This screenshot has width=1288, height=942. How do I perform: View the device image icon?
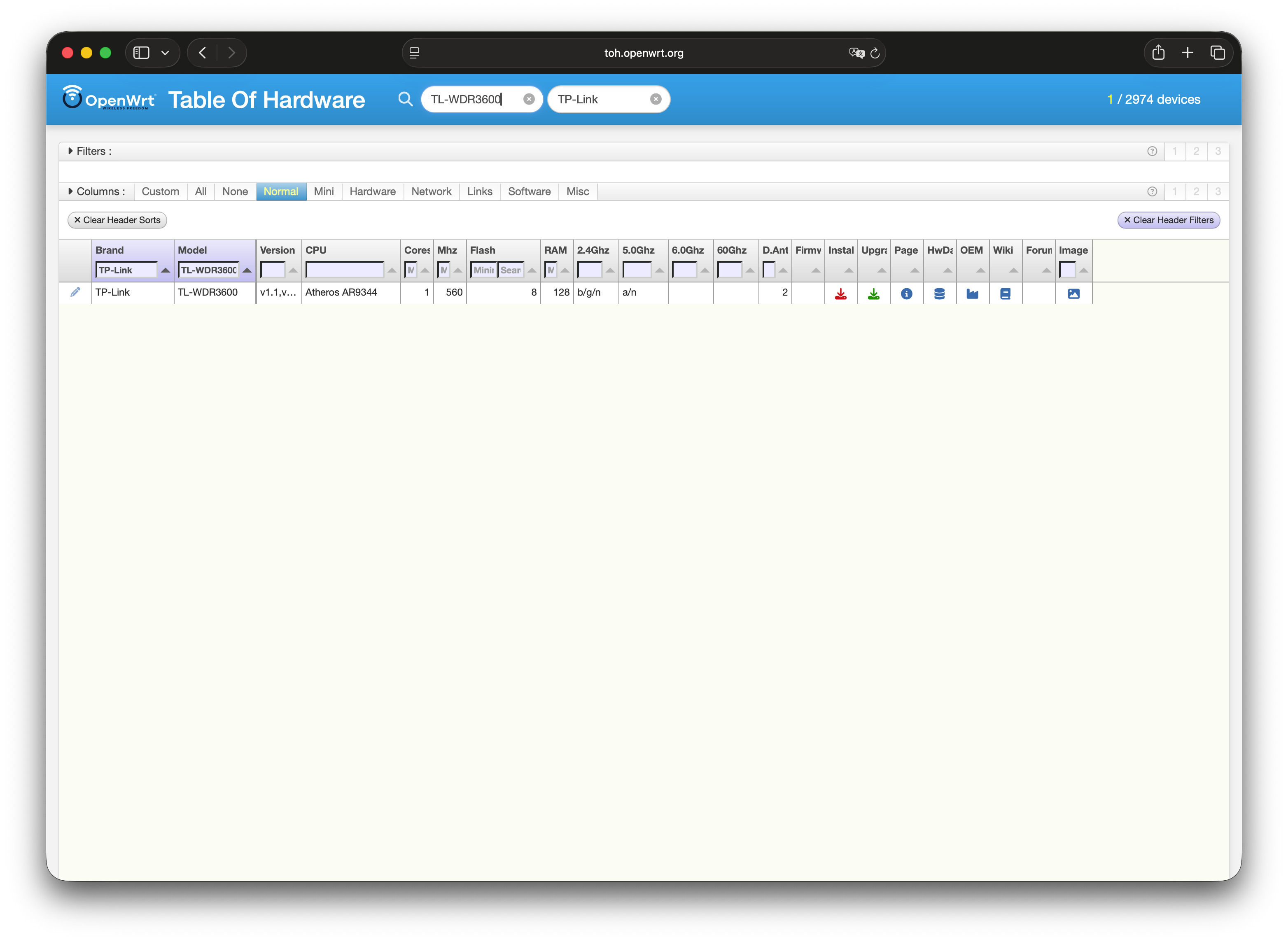coord(1073,294)
